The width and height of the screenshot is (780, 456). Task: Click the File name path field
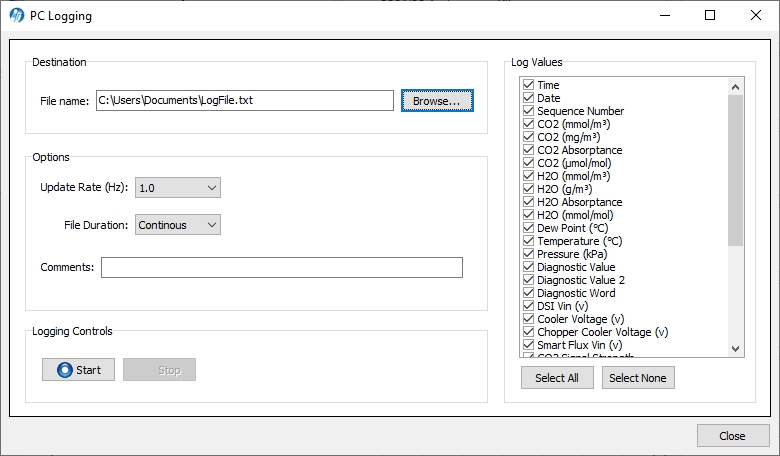click(x=245, y=100)
